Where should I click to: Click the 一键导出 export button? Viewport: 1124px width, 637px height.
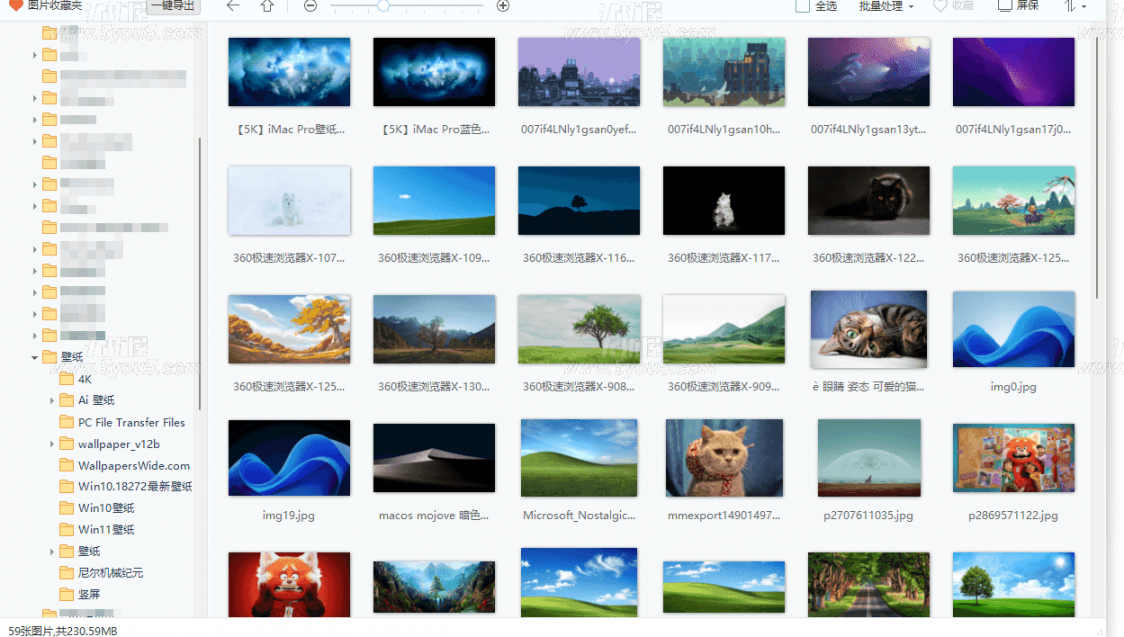click(x=173, y=6)
